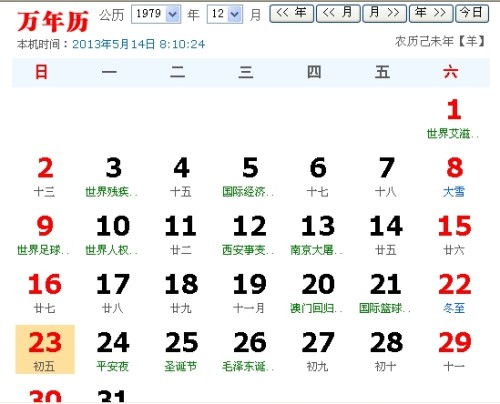Select December 2 (十三)

pyautogui.click(x=45, y=177)
